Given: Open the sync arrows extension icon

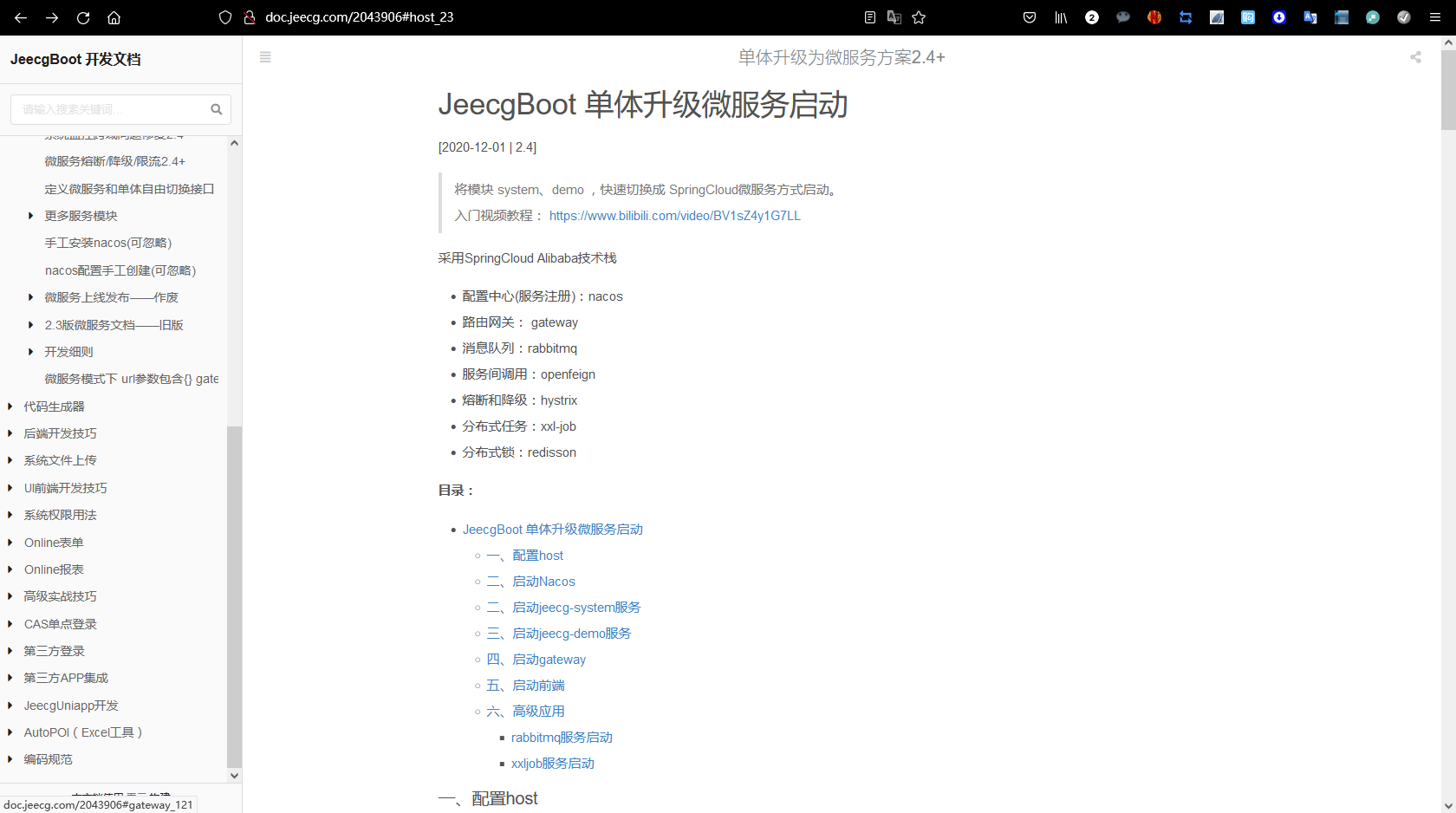Looking at the screenshot, I should tap(1186, 17).
